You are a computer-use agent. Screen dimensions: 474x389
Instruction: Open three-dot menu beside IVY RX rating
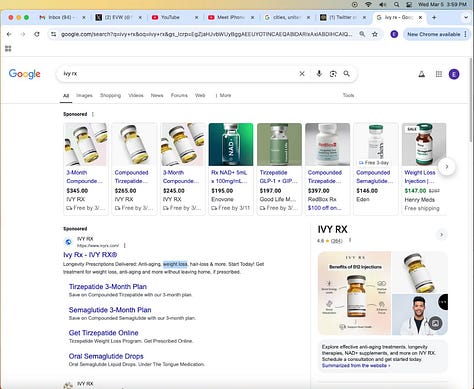point(350,240)
